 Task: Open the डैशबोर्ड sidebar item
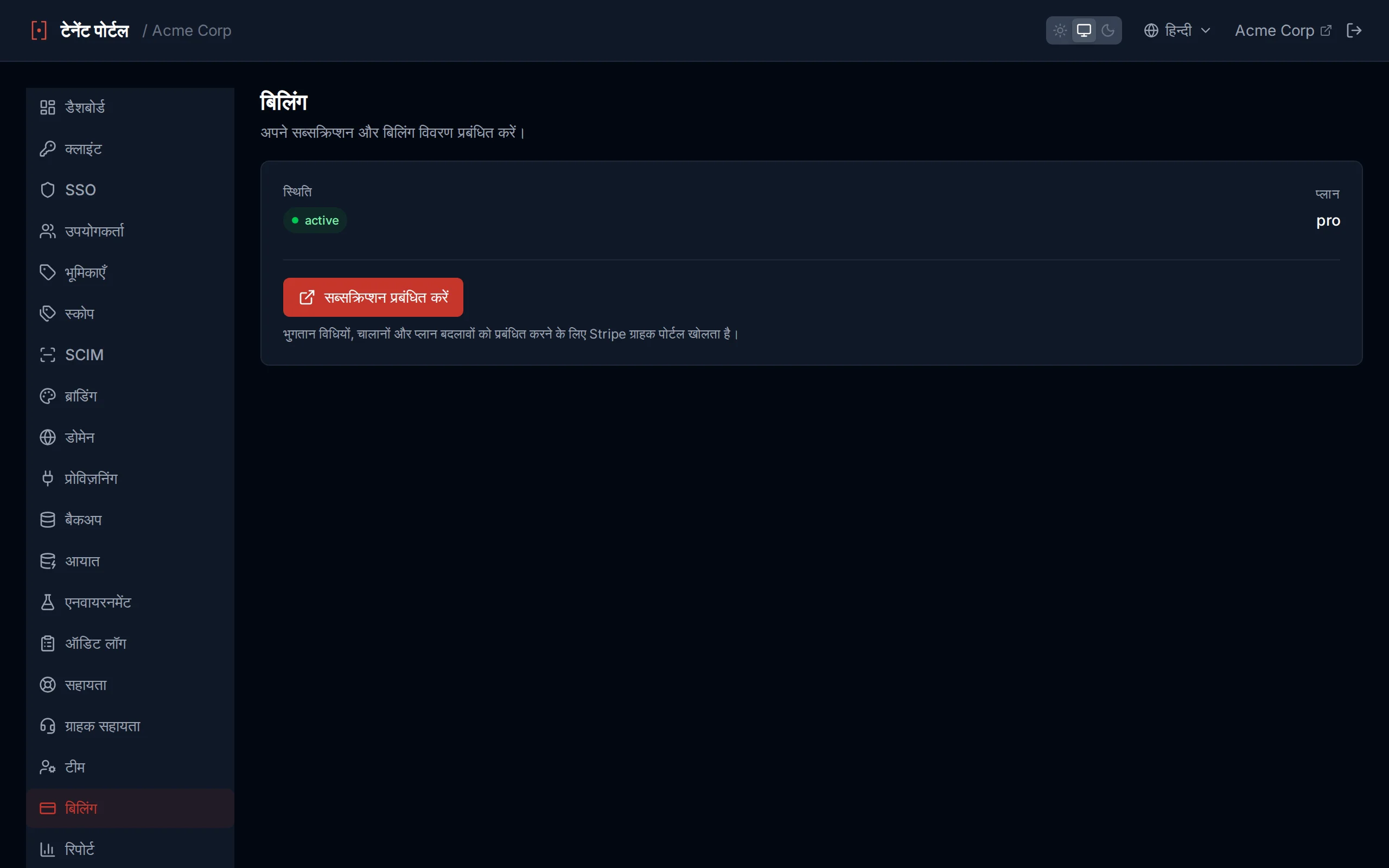pyautogui.click(x=130, y=107)
